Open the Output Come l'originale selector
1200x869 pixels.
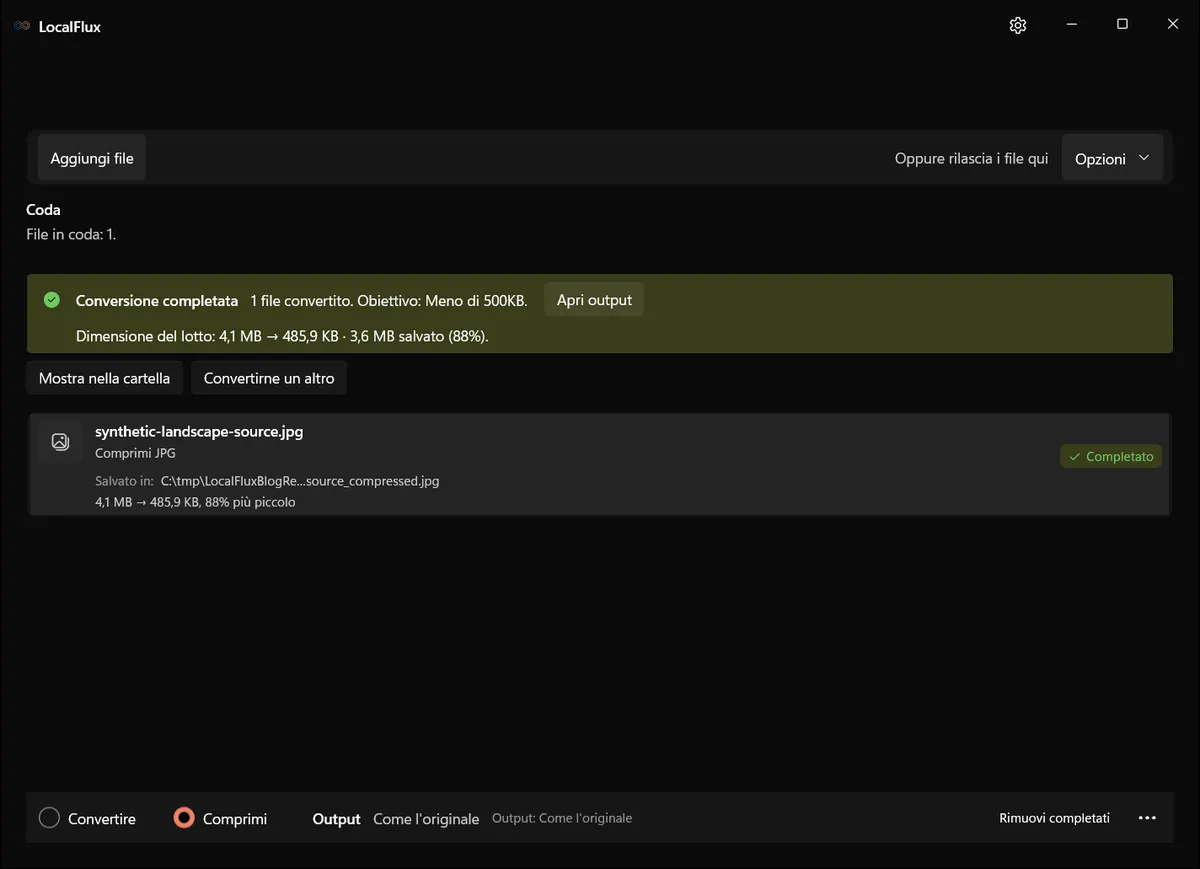396,818
